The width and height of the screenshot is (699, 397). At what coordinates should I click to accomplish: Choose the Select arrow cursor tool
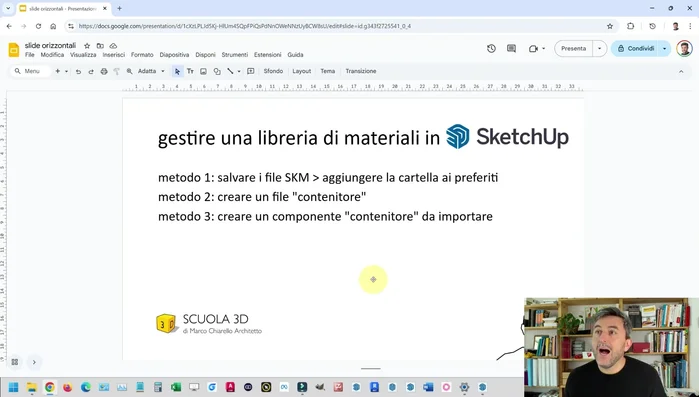point(177,71)
